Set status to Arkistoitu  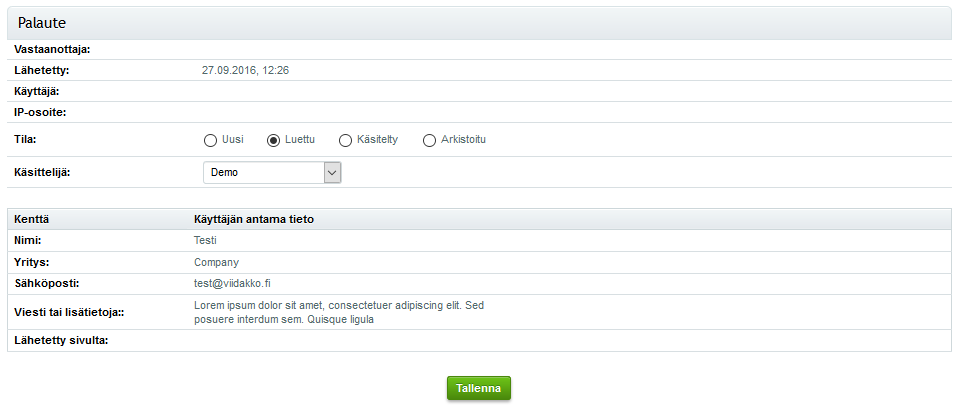tap(430, 140)
